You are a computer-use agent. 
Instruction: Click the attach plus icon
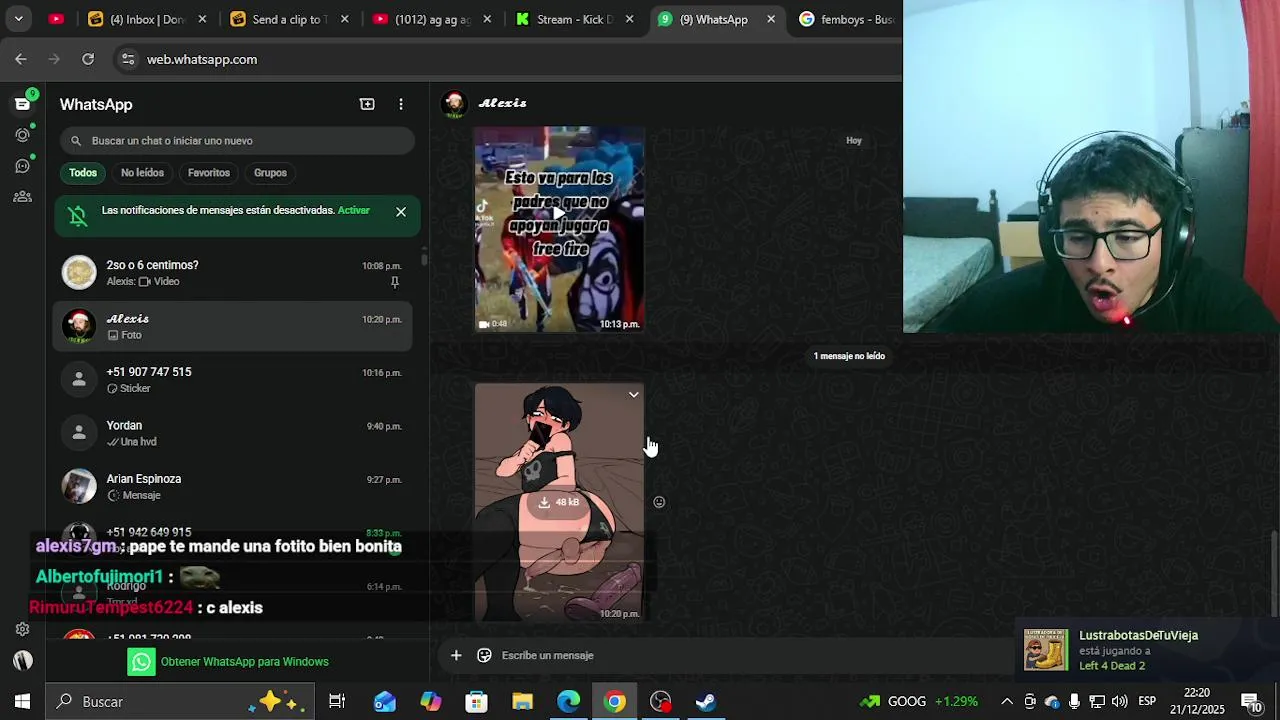click(456, 655)
